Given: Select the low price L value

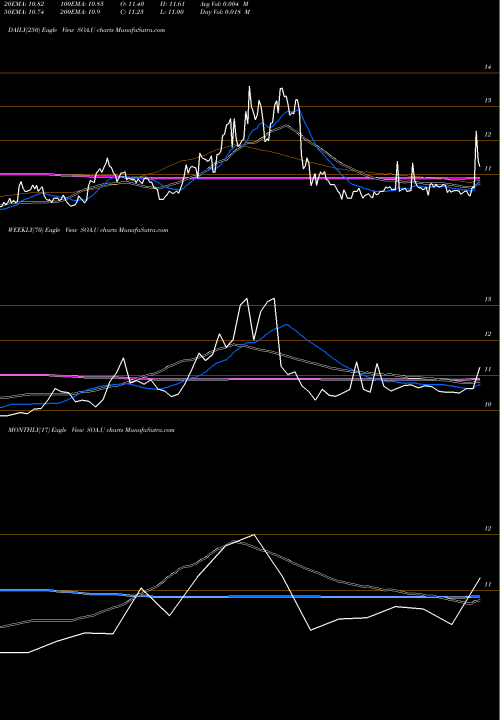Looking at the screenshot, I should [x=170, y=12].
